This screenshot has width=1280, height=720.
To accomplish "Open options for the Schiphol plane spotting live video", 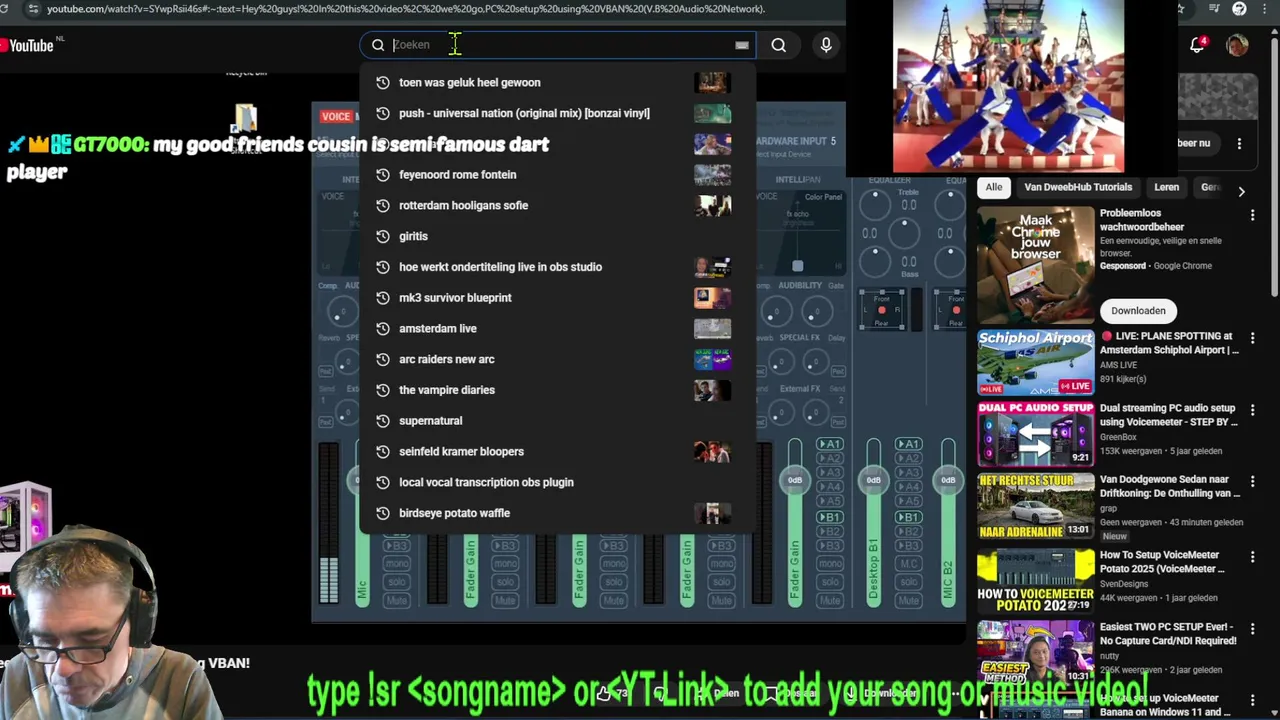I will 1252,339.
